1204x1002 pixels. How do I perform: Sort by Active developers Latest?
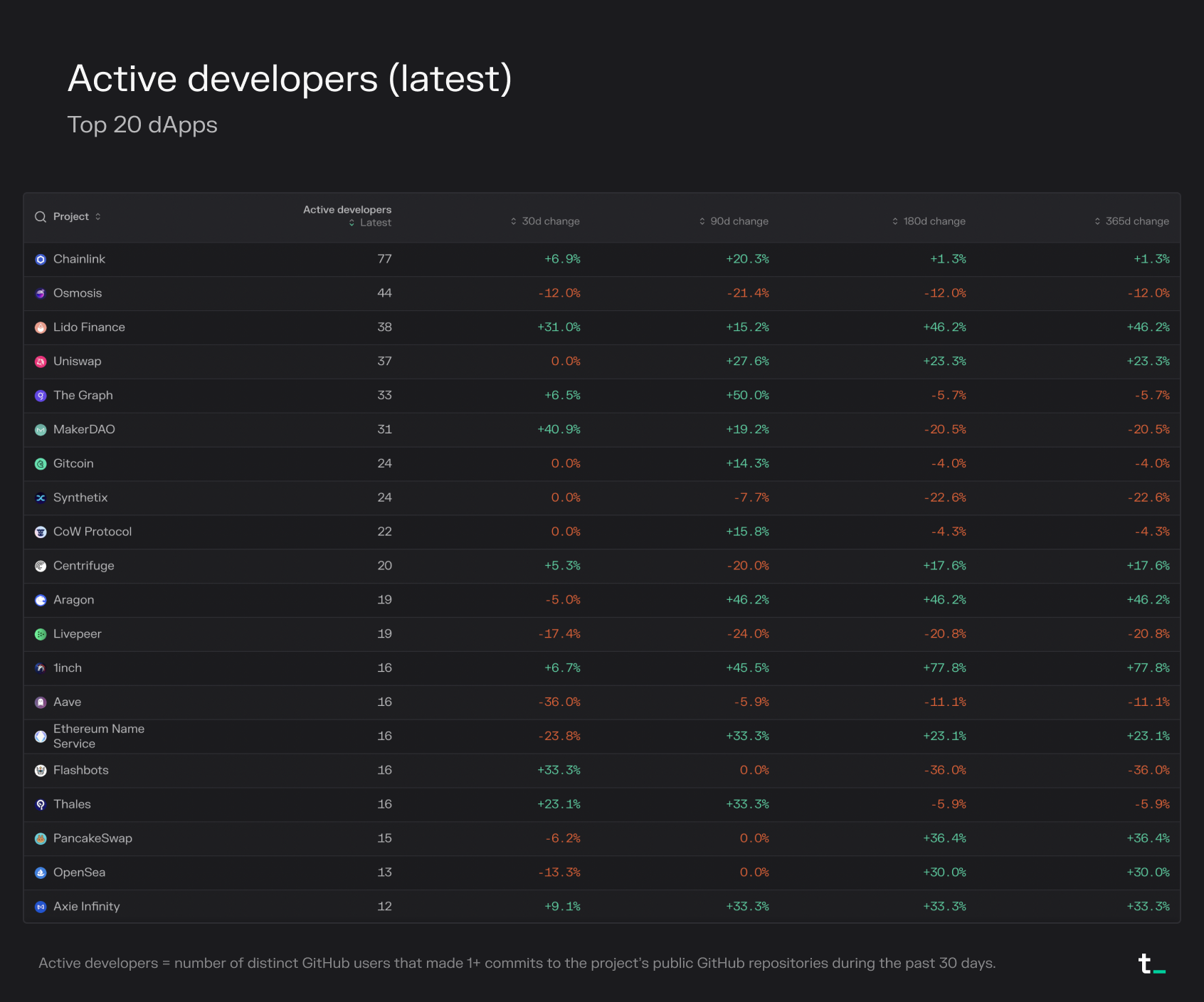click(x=370, y=223)
